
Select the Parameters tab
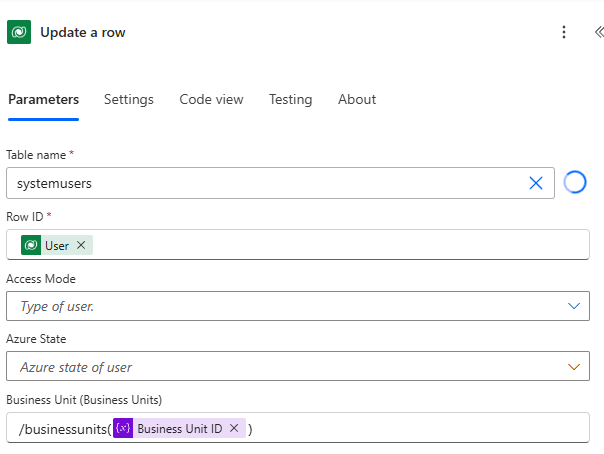[x=43, y=99]
